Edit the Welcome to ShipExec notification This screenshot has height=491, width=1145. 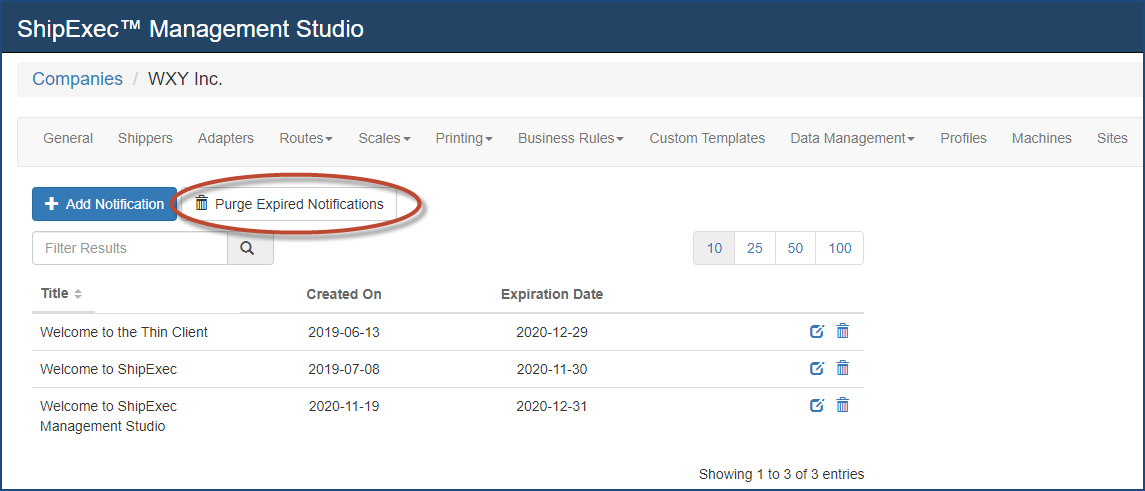[816, 368]
